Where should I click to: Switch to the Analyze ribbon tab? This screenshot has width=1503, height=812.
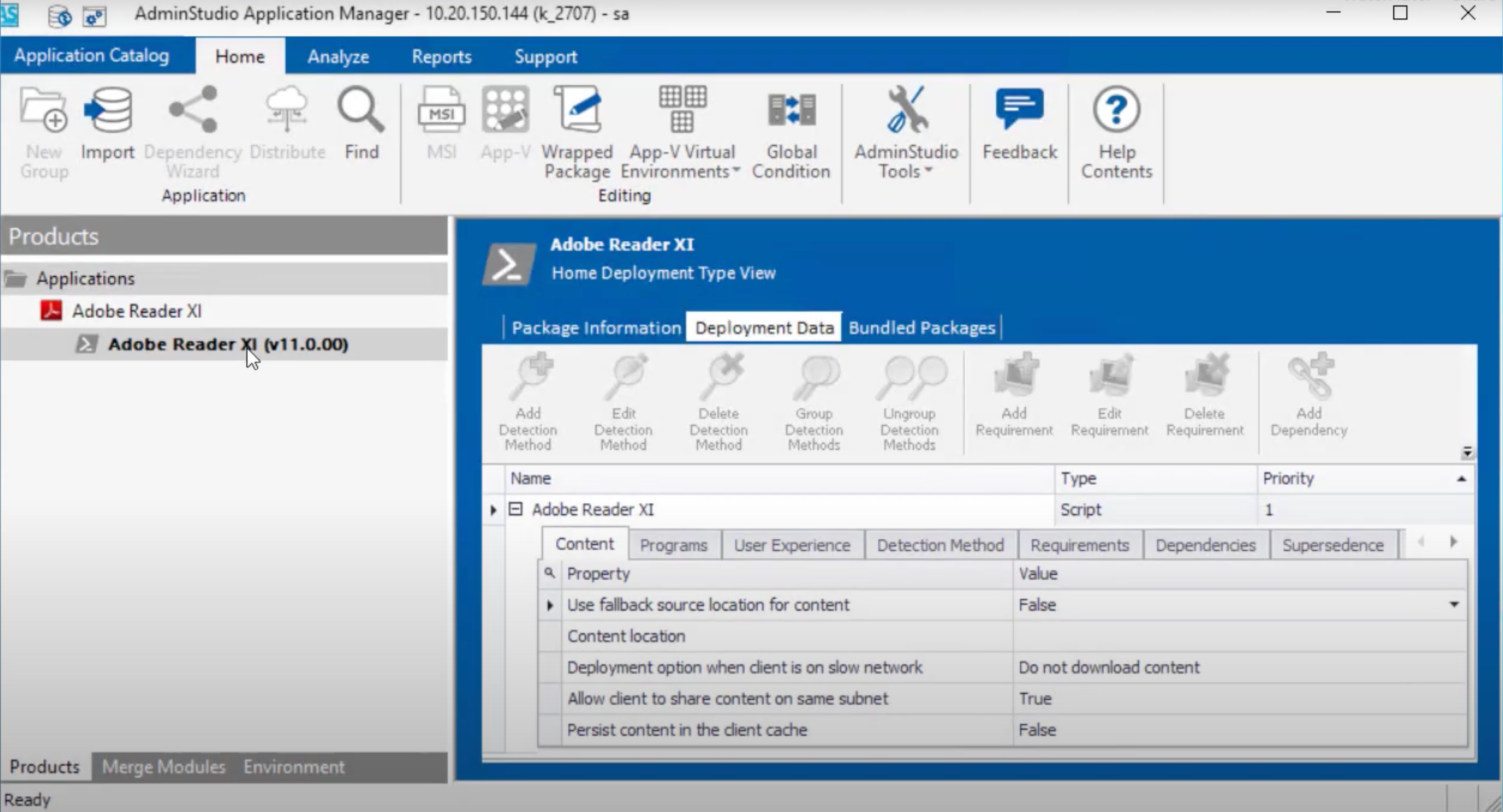tap(338, 56)
